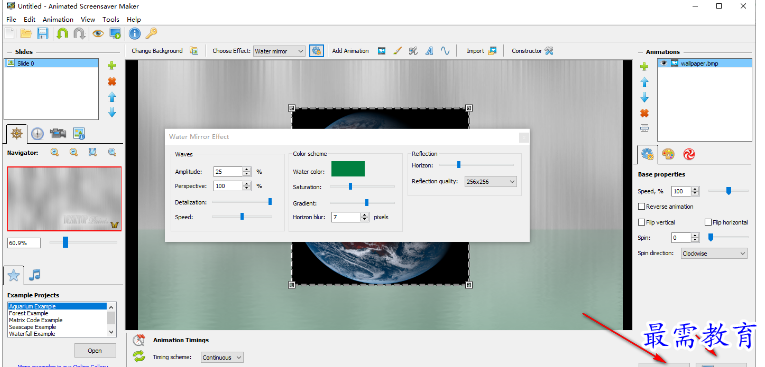Adjust the Spin spinner arrows
The image size is (765, 367).
[x=695, y=238]
